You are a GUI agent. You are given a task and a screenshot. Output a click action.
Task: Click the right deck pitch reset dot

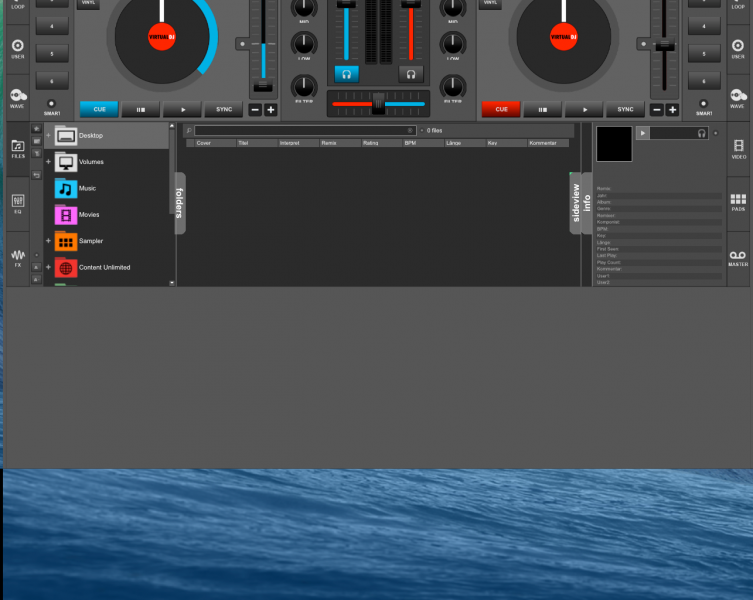[644, 44]
